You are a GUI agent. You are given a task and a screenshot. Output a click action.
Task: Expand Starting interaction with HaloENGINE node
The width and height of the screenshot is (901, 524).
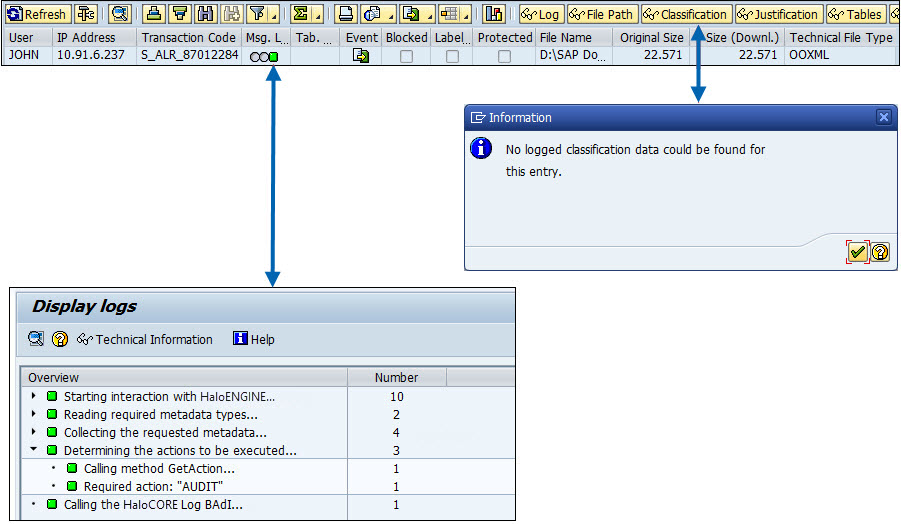[x=33, y=396]
